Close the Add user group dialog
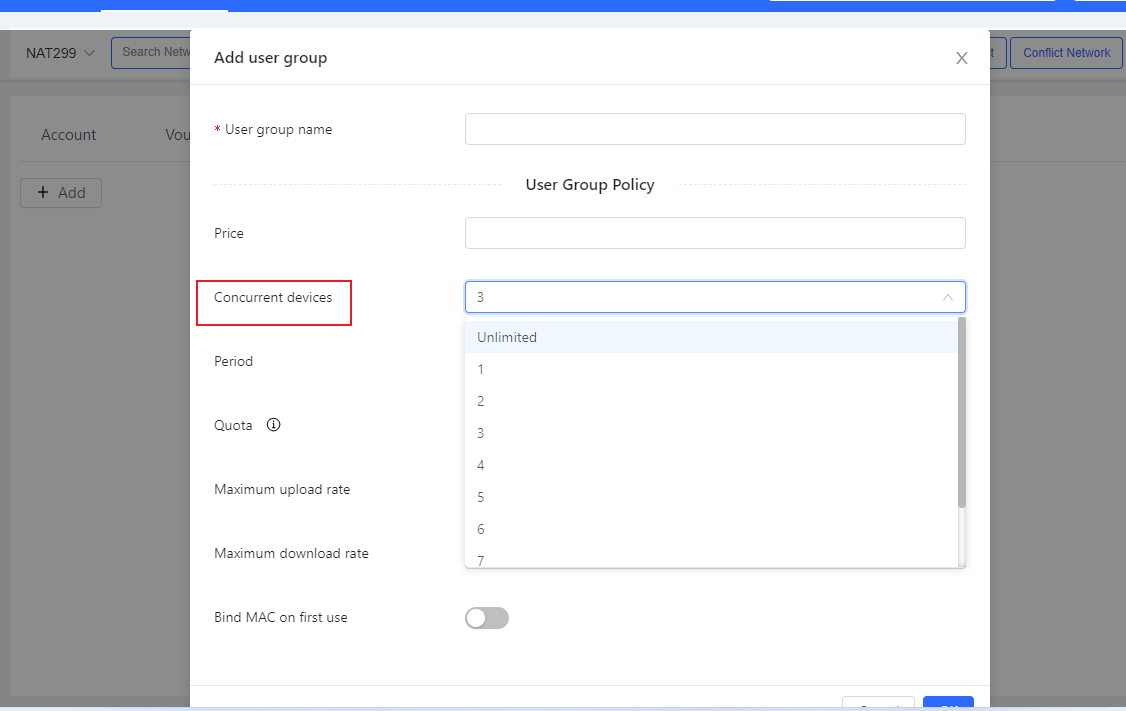This screenshot has width=1126, height=711. [961, 58]
